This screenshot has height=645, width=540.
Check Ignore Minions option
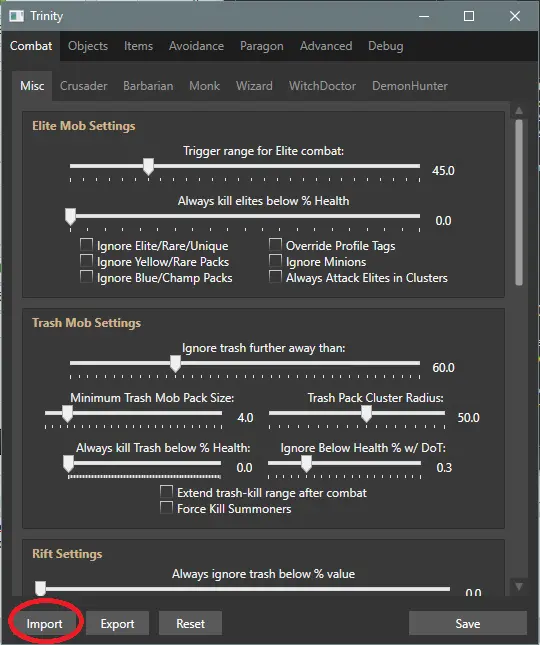click(x=275, y=261)
